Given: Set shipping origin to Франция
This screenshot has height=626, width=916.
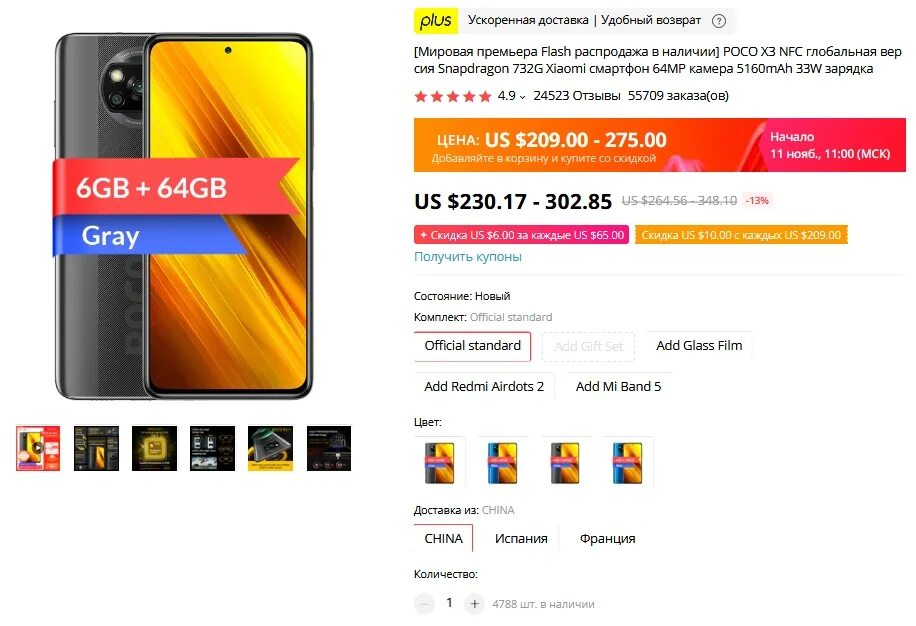Looking at the screenshot, I should coord(608,538).
